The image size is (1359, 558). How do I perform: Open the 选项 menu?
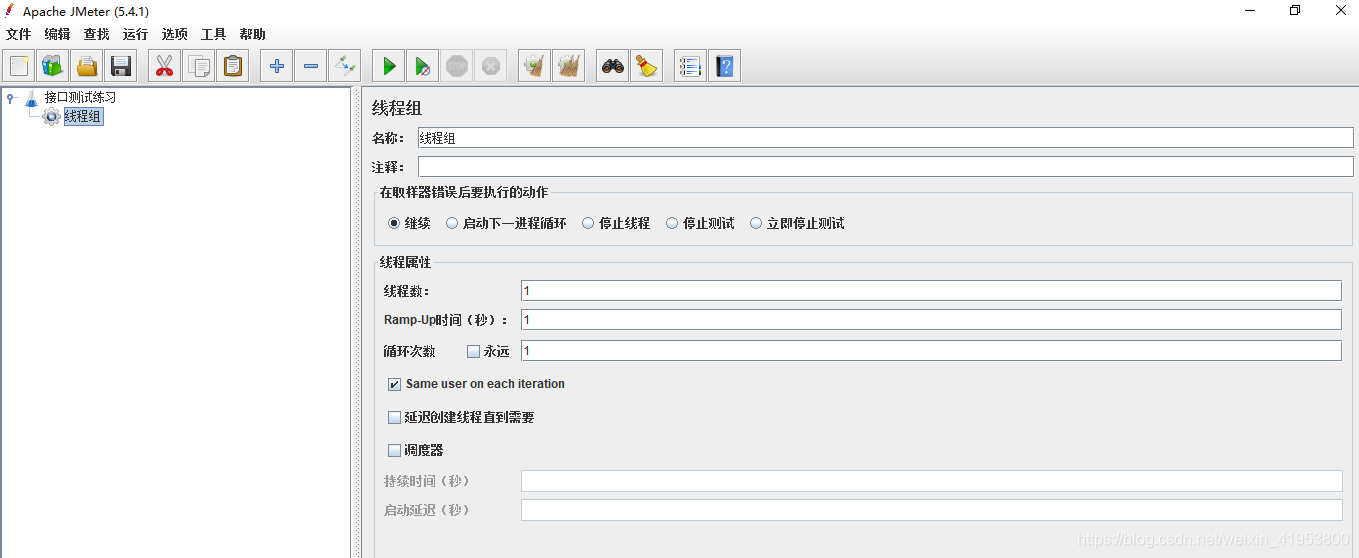[175, 34]
